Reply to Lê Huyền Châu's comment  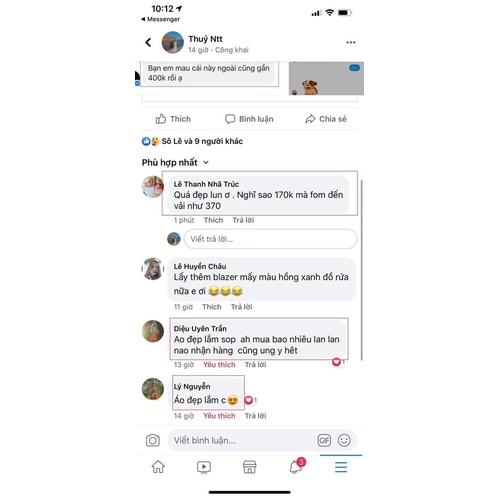tap(242, 307)
